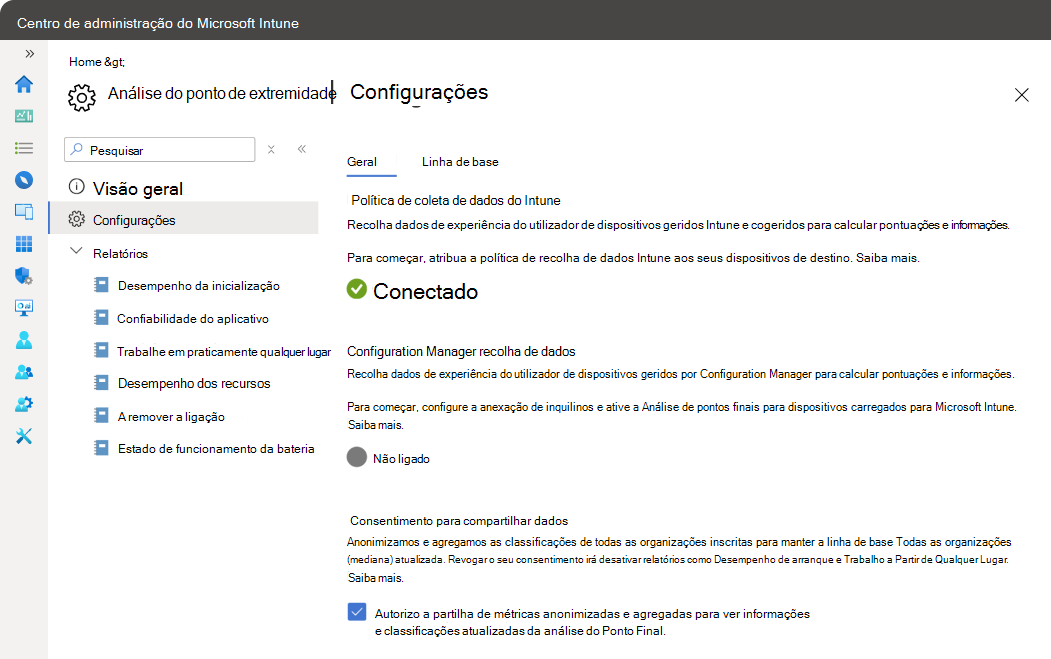Click inside the Pesquisar search field
Viewport: 1051px width, 659px height.
[160, 149]
